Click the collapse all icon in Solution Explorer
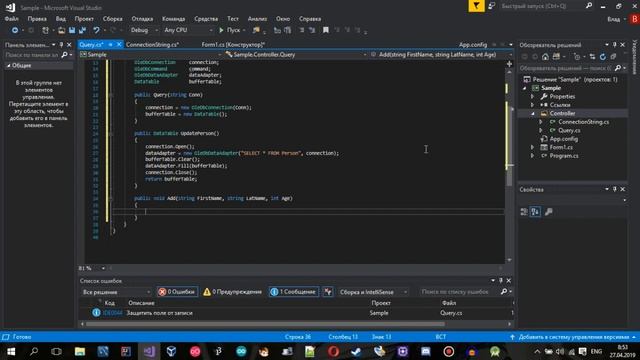The height and width of the screenshot is (360, 640). [x=613, y=57]
